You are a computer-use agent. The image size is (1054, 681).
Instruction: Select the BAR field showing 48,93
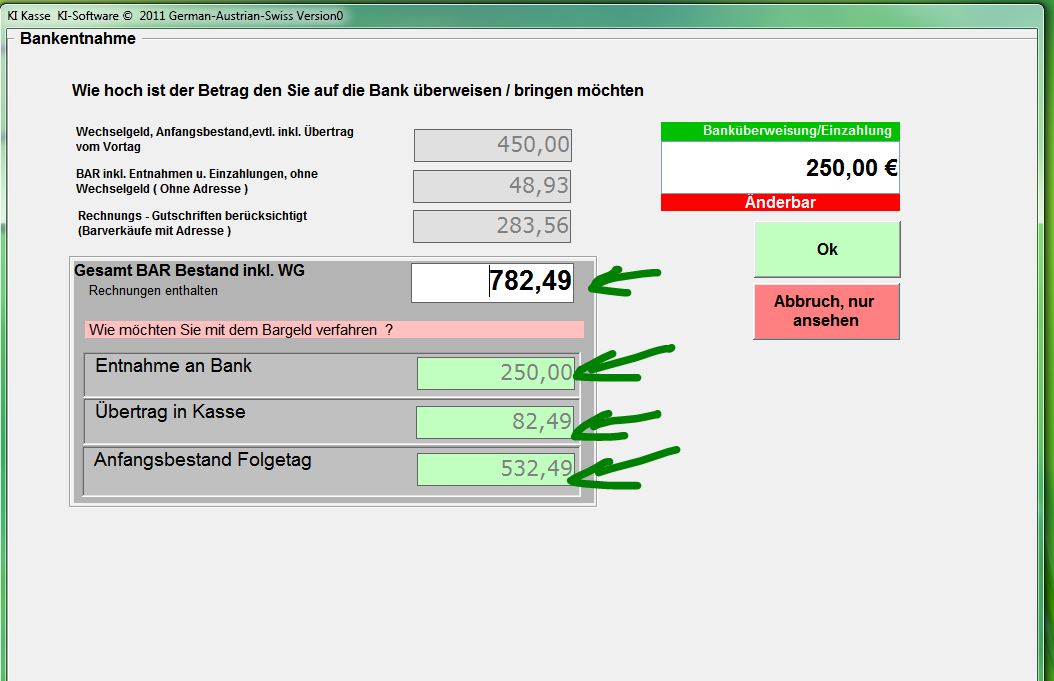[492, 186]
